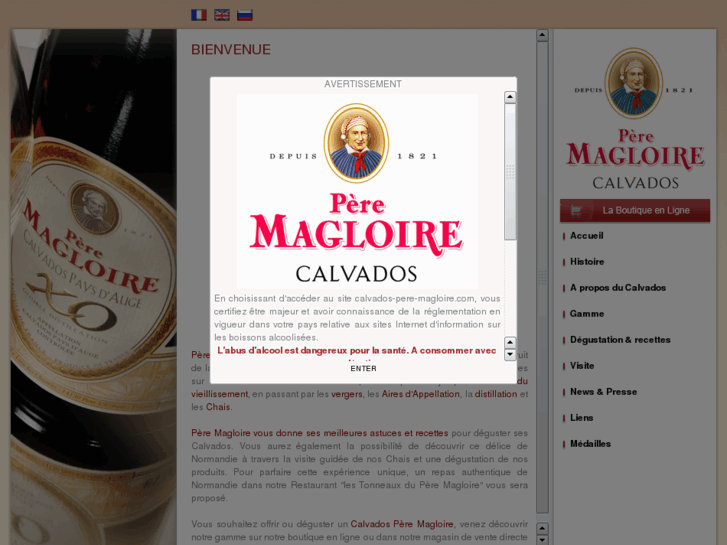Click the XO bottle photo
The image size is (727, 545).
(94, 287)
